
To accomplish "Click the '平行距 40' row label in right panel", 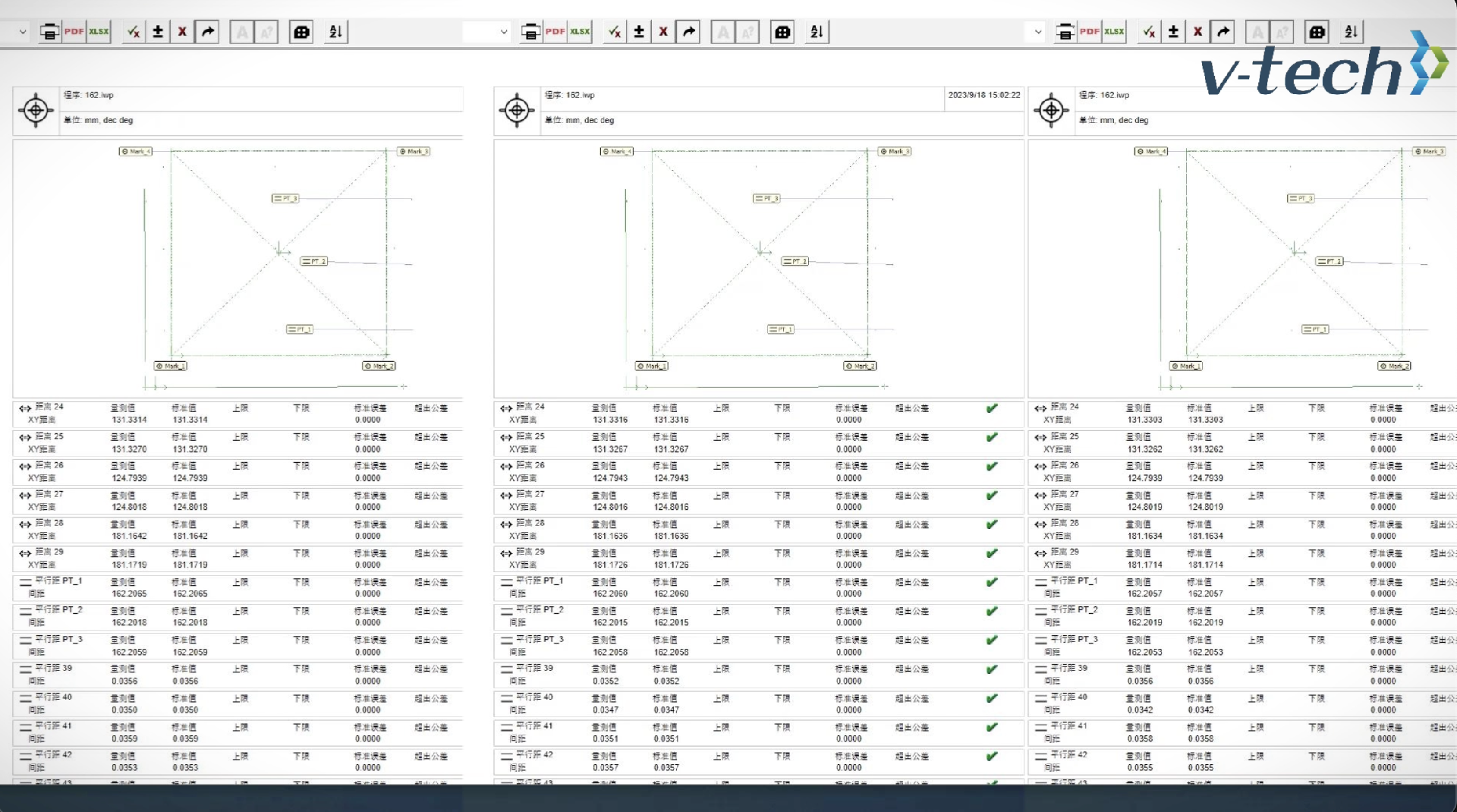I will (x=1068, y=697).
